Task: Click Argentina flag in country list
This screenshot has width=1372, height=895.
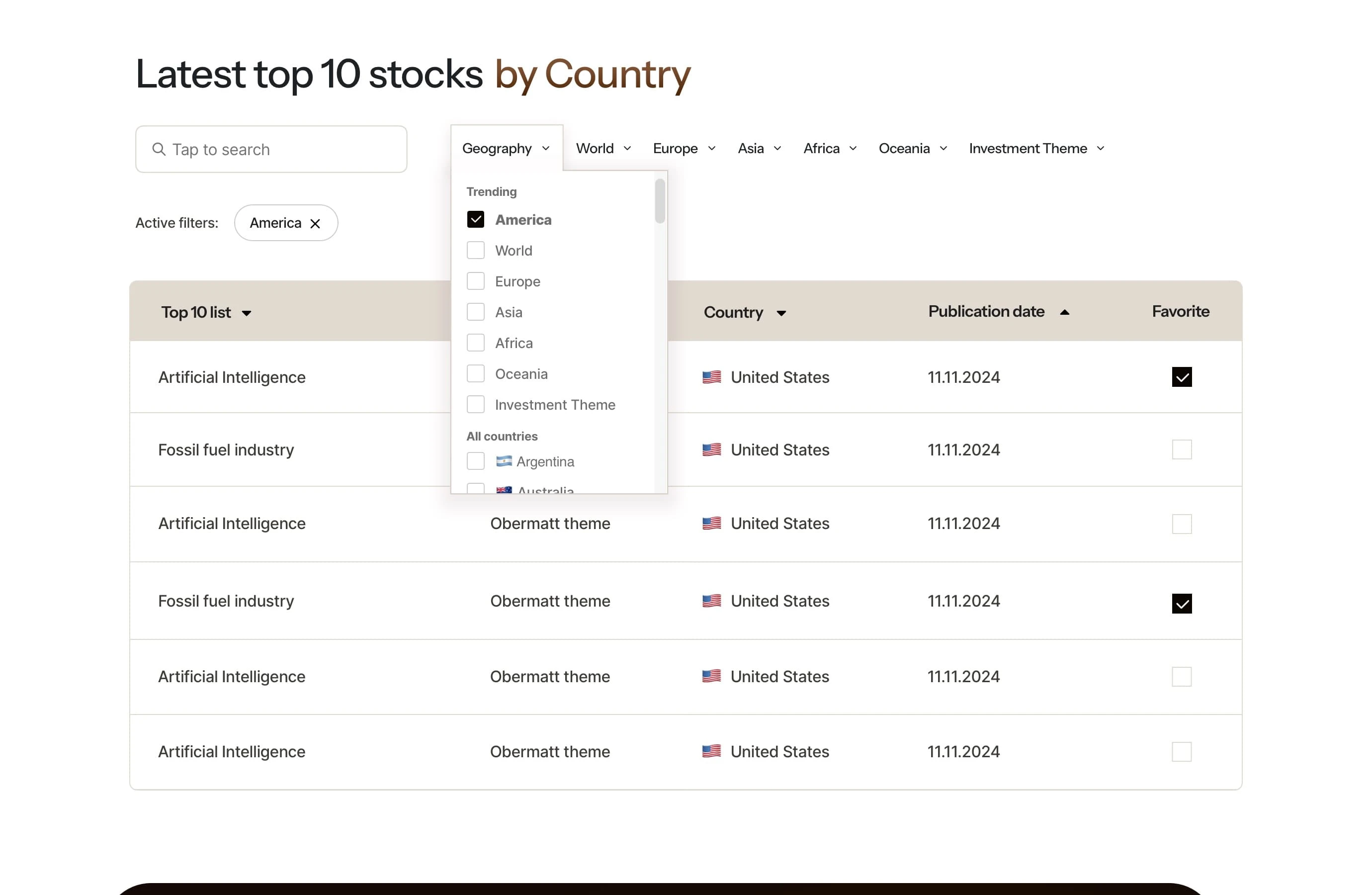Action: pos(504,461)
